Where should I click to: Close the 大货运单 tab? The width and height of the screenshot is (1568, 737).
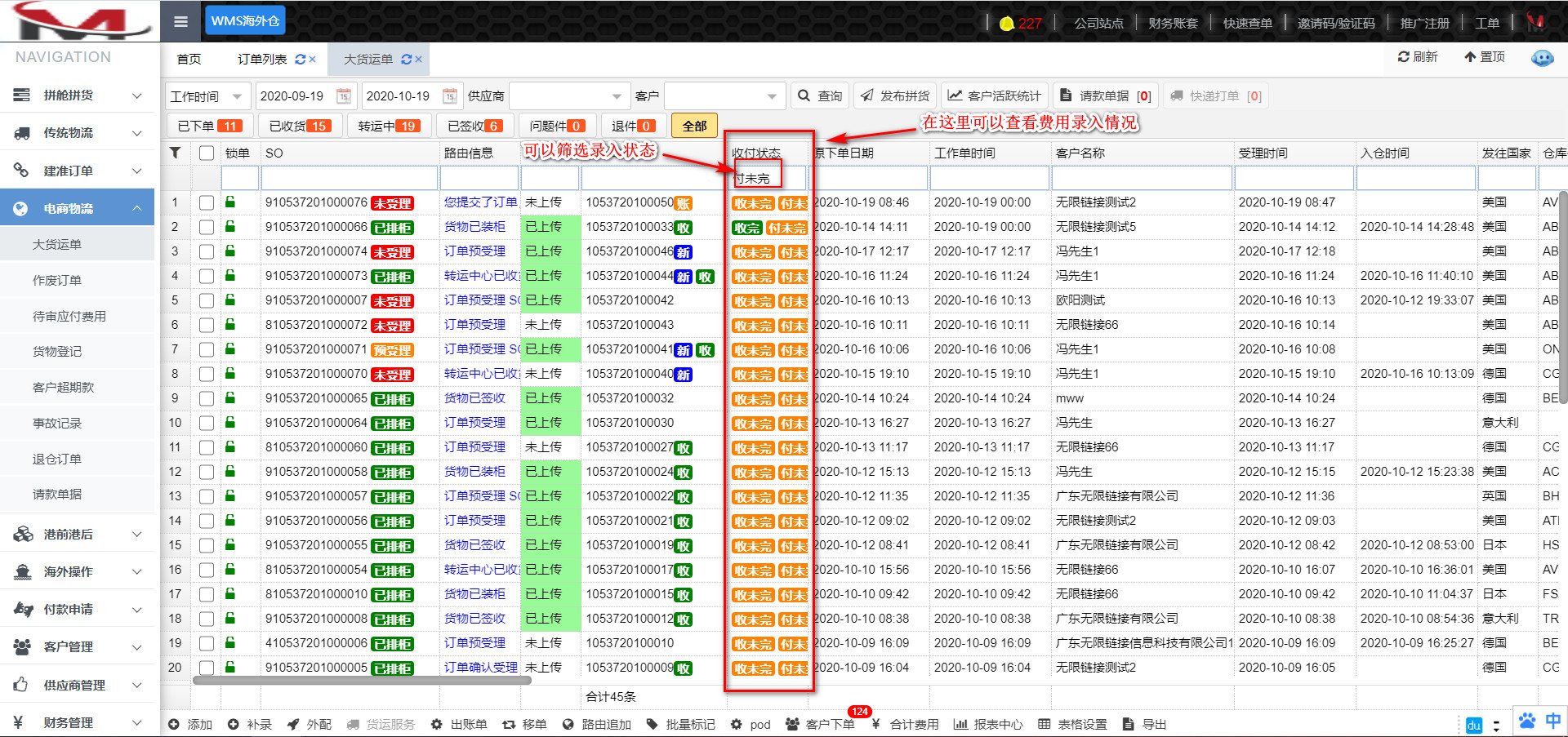point(419,60)
